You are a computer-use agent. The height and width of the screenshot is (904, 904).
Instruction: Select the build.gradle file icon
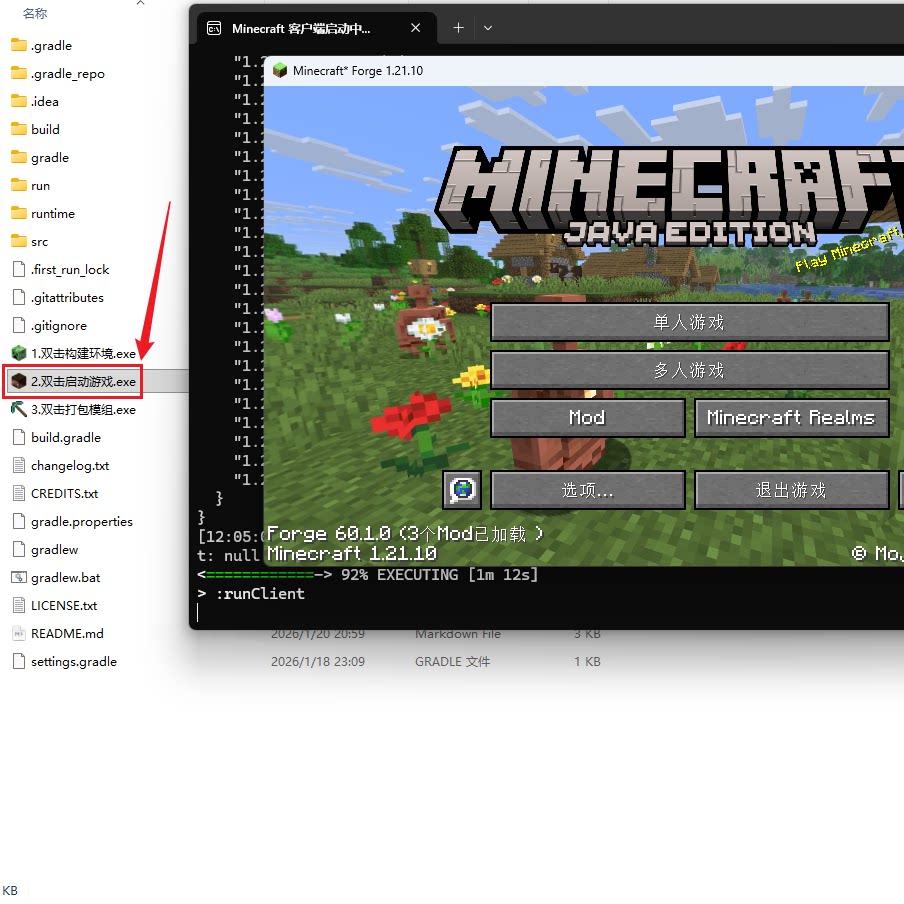[x=18, y=438]
